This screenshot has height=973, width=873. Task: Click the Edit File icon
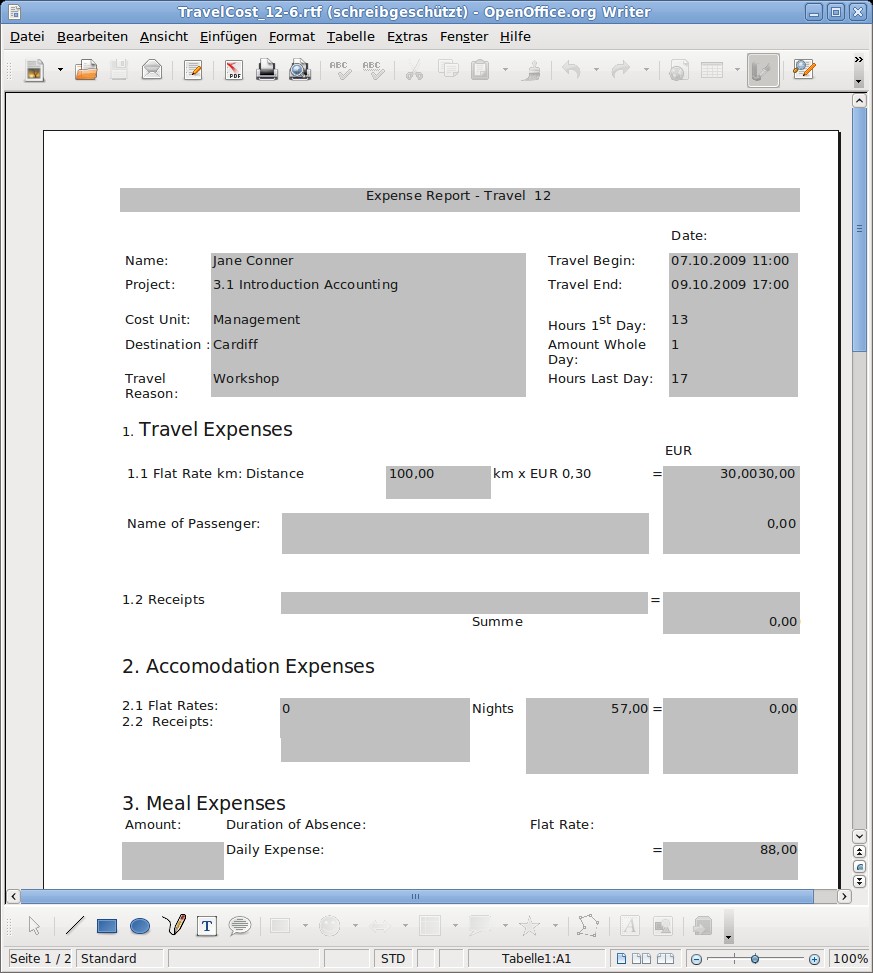click(x=193, y=70)
